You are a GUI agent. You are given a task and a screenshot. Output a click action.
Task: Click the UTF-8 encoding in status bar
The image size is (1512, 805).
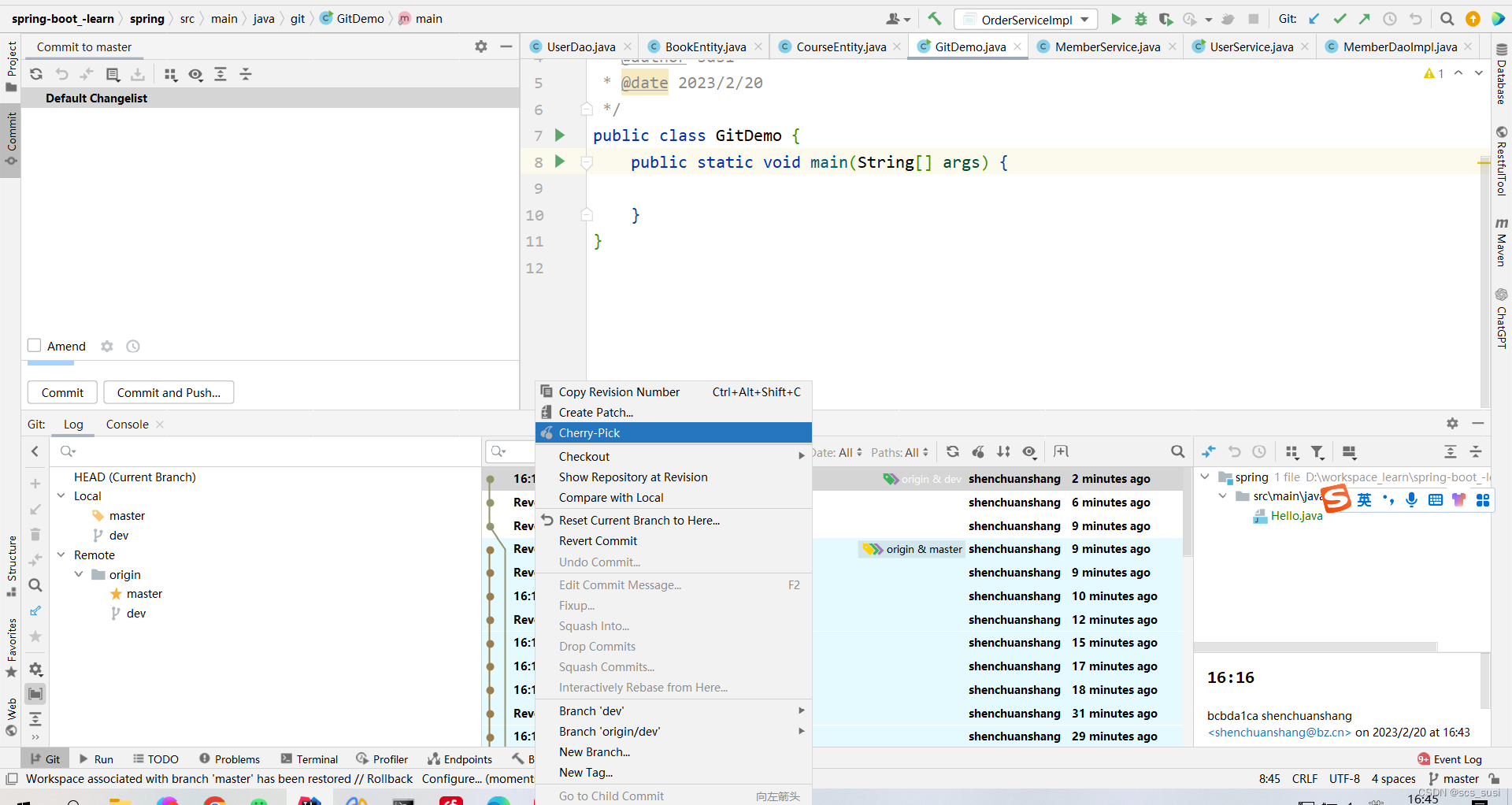click(1344, 779)
